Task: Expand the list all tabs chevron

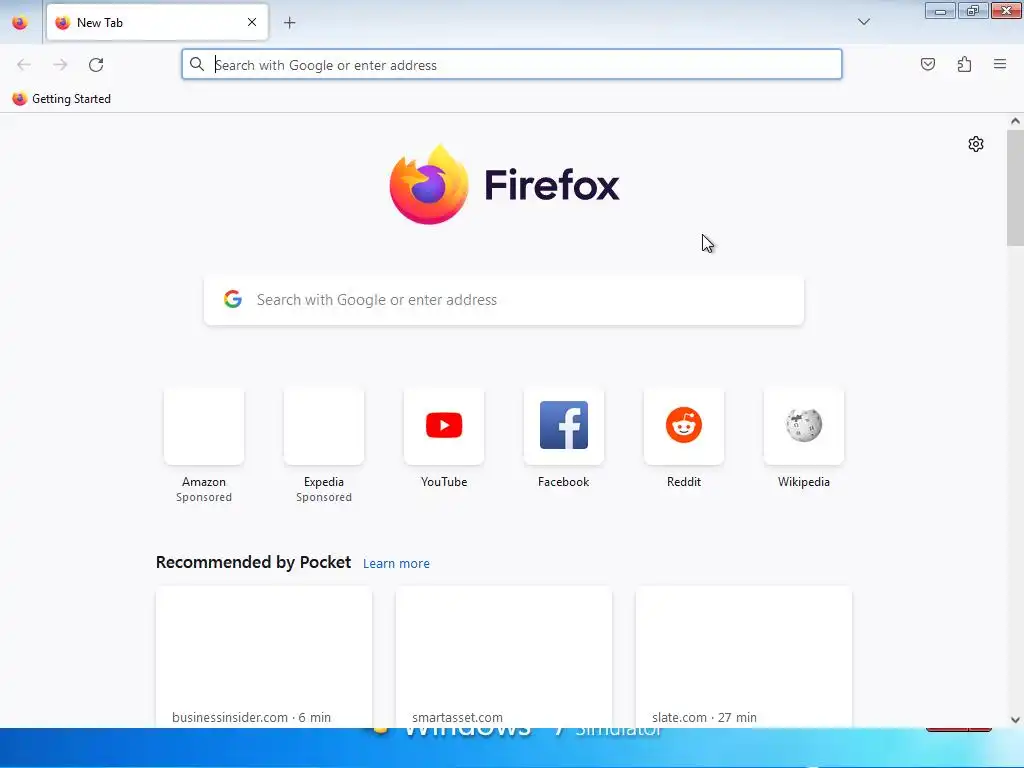Action: tap(863, 22)
